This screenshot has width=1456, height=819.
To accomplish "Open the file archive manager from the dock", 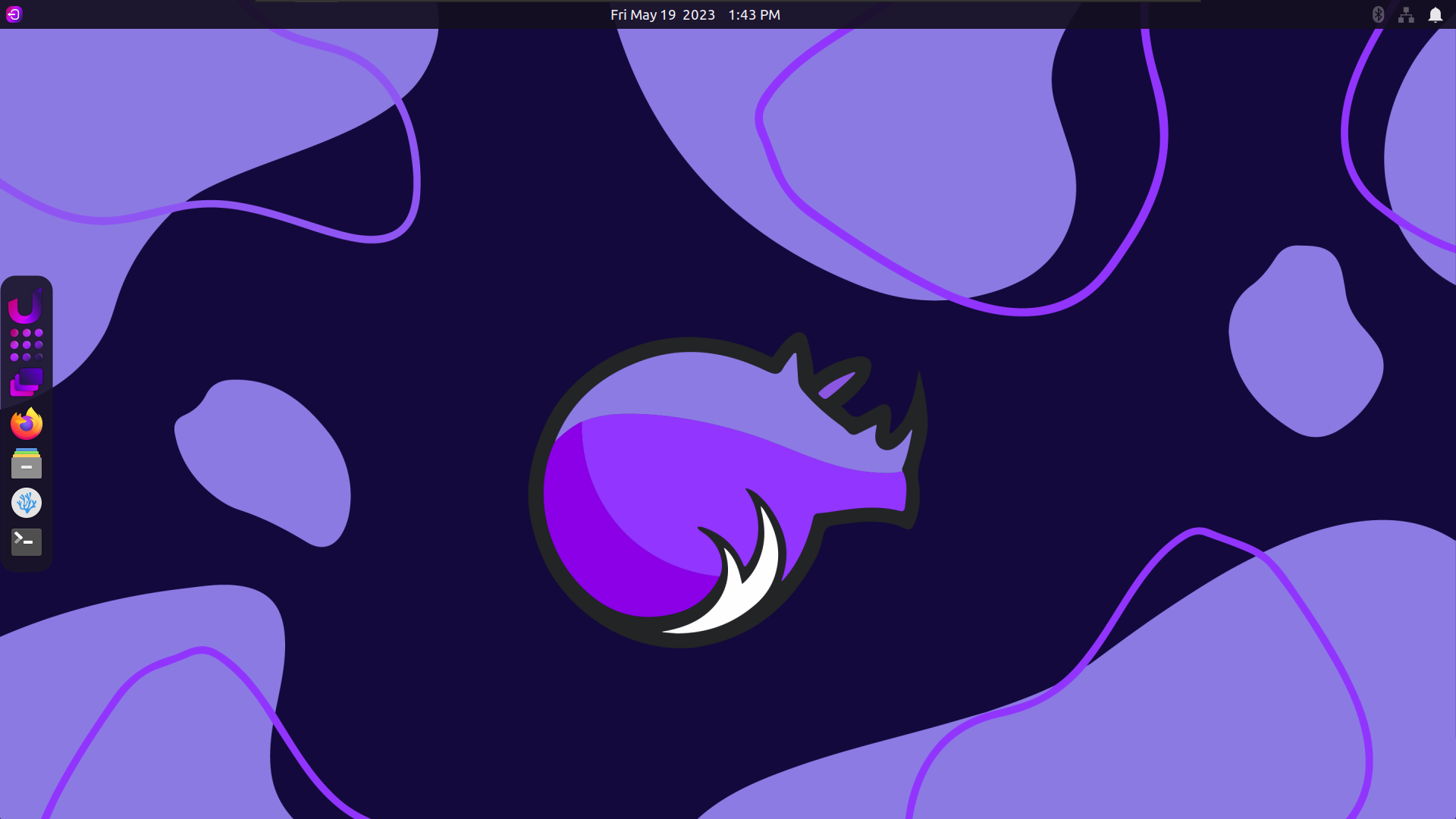I will coord(26,463).
